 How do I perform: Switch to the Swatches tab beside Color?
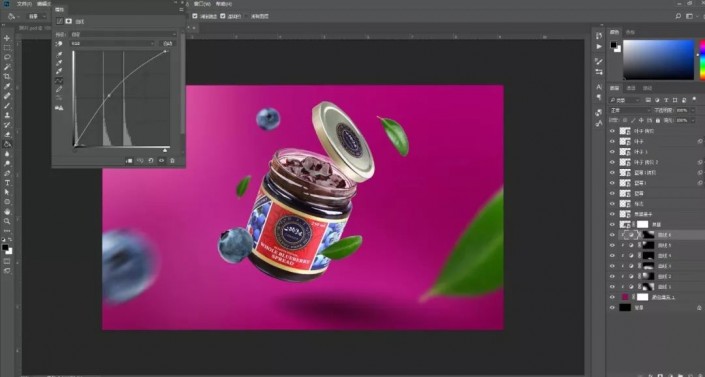pyautogui.click(x=631, y=32)
